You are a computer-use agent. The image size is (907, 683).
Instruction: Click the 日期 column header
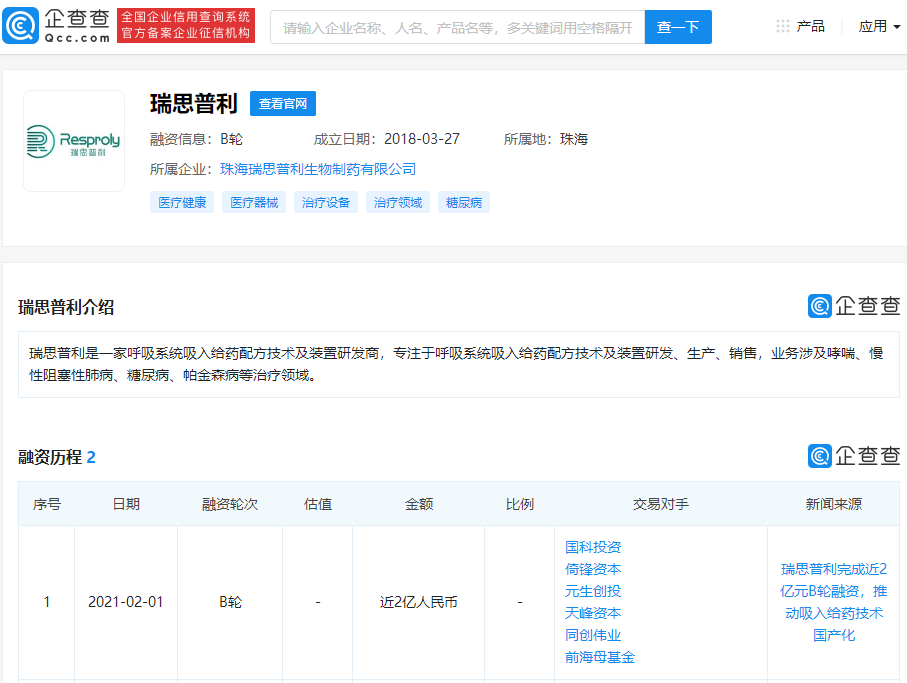tap(126, 504)
